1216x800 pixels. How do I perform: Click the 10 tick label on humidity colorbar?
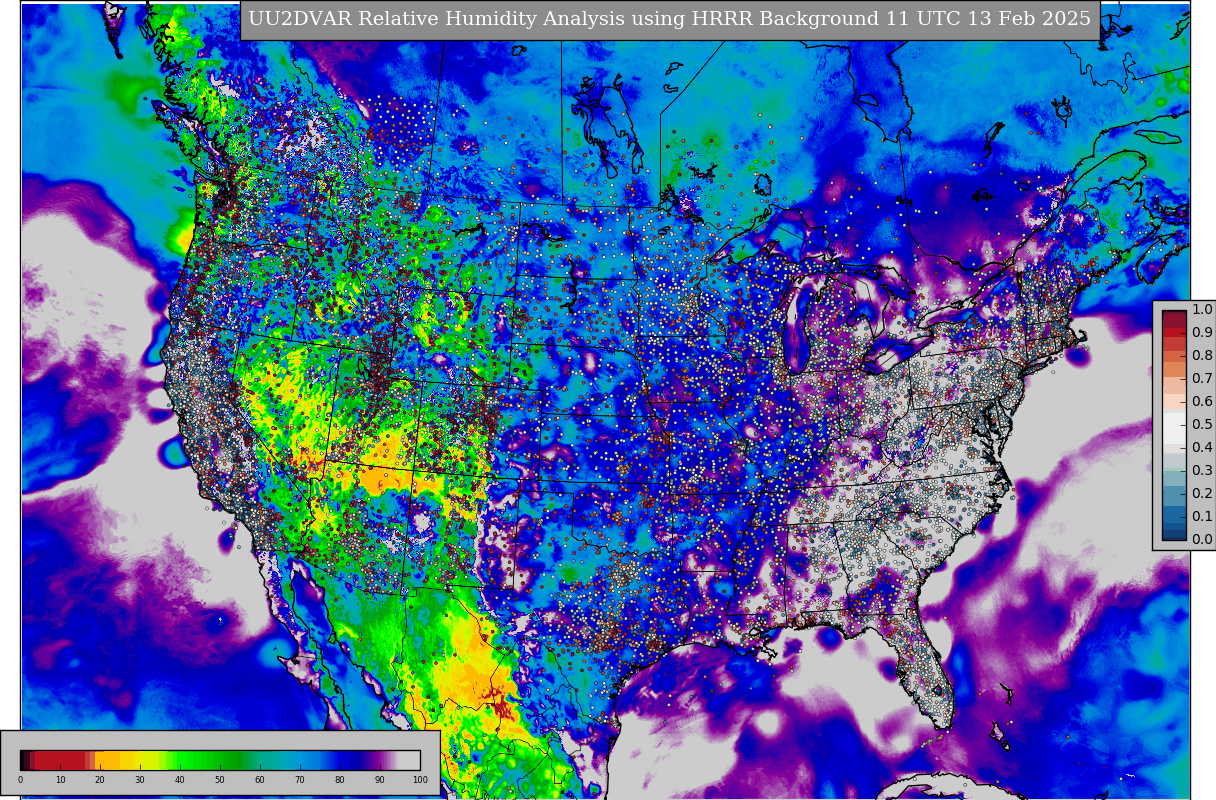(60, 780)
